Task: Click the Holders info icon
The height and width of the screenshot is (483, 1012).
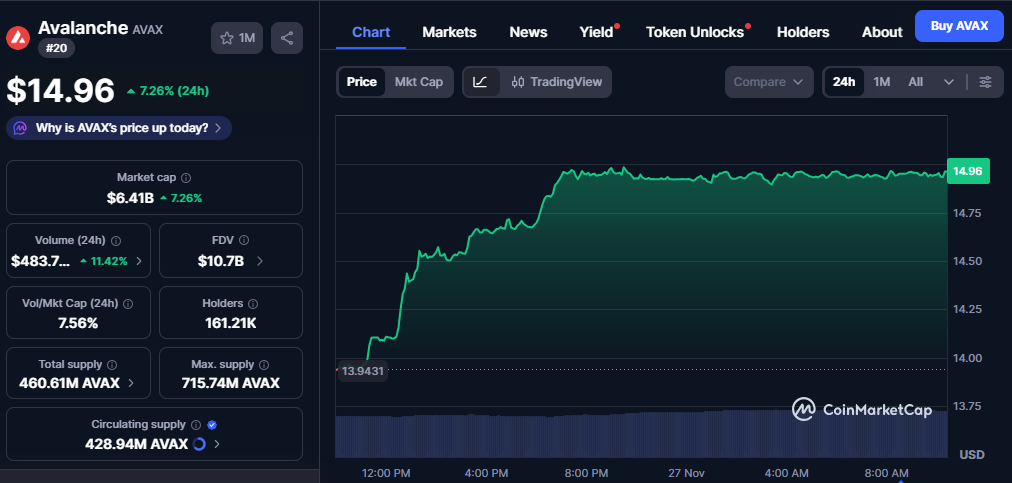Action: tap(253, 303)
